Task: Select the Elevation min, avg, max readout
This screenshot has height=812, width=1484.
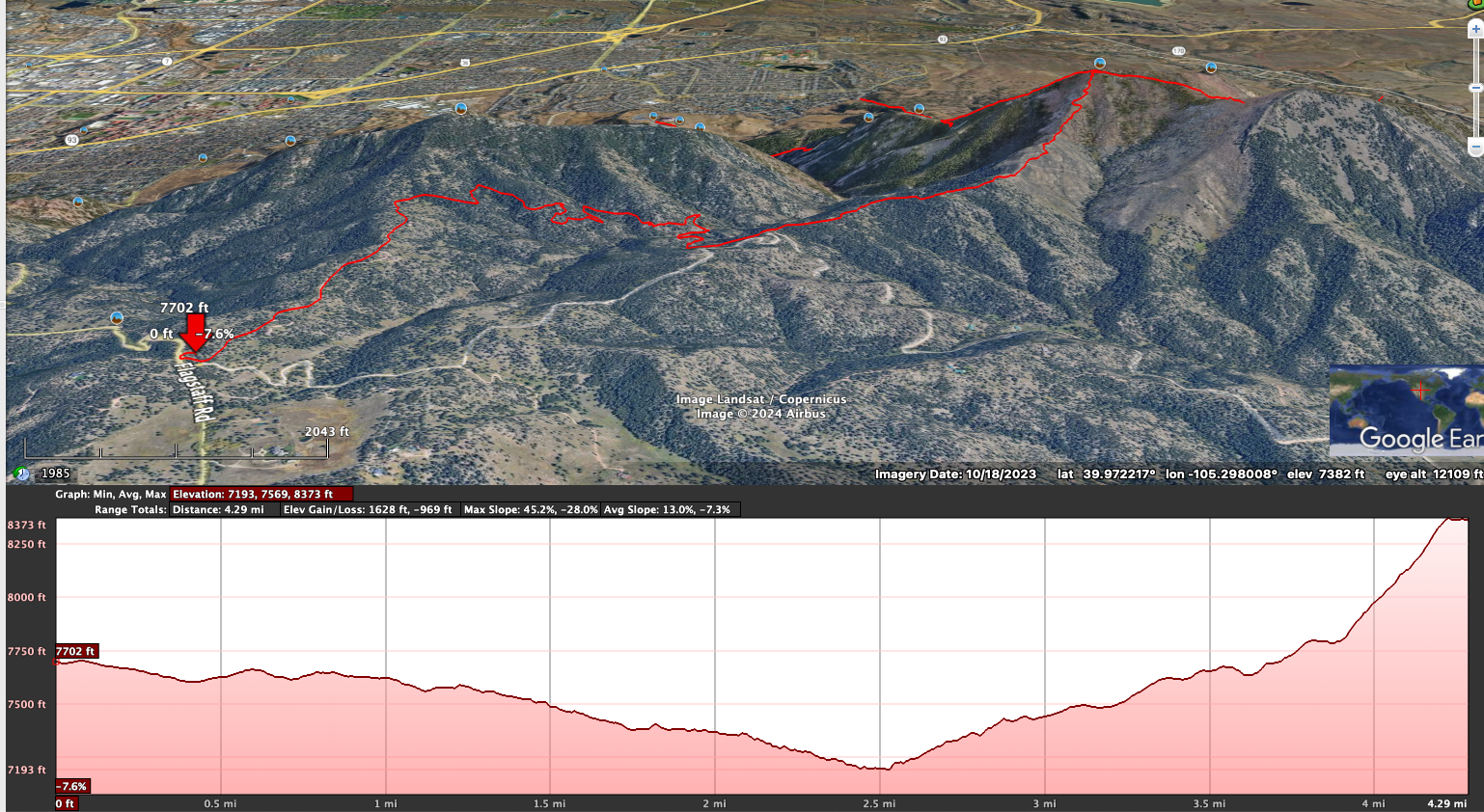Action: 261,494
